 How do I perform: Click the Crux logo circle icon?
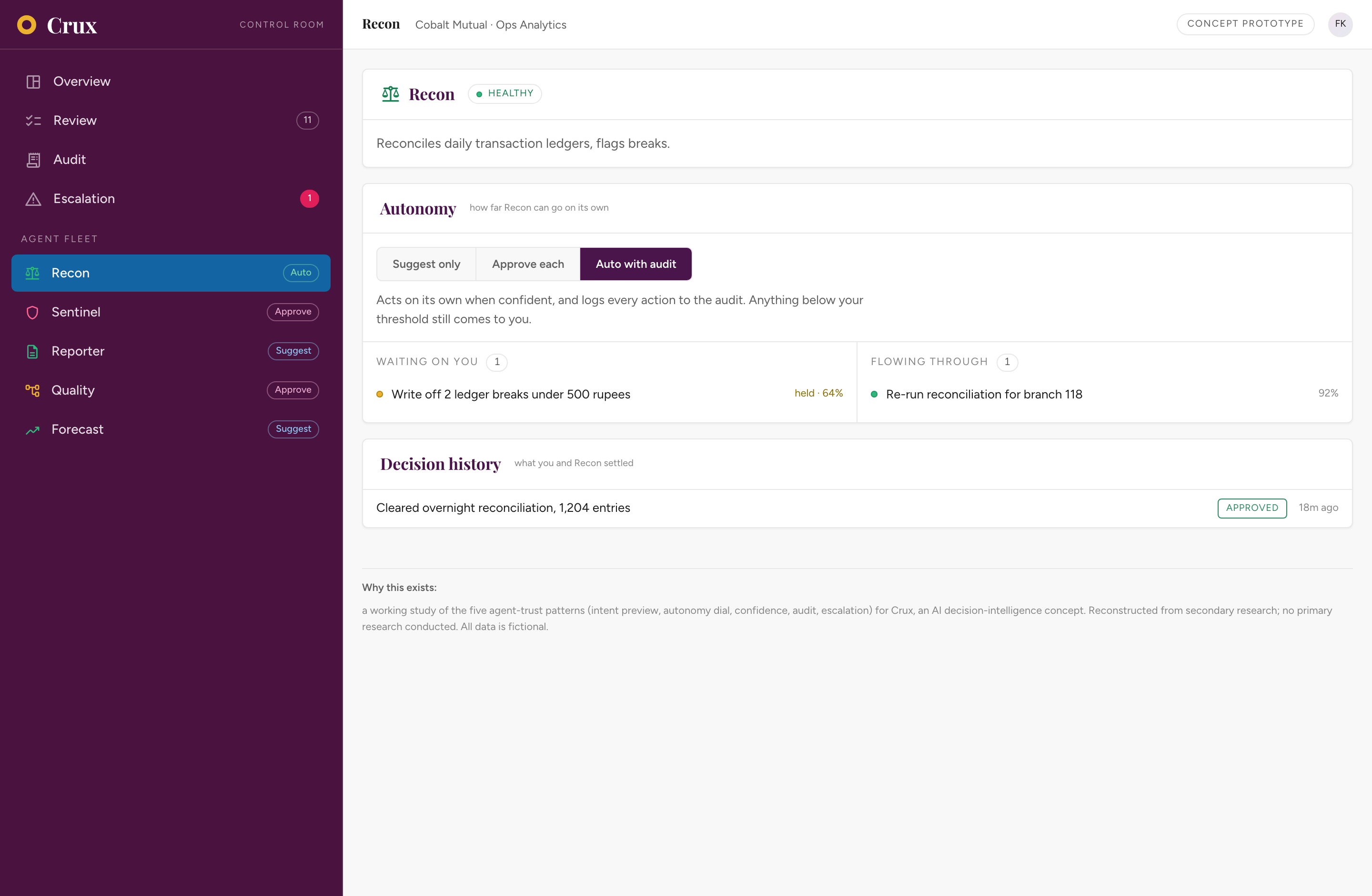(27, 25)
